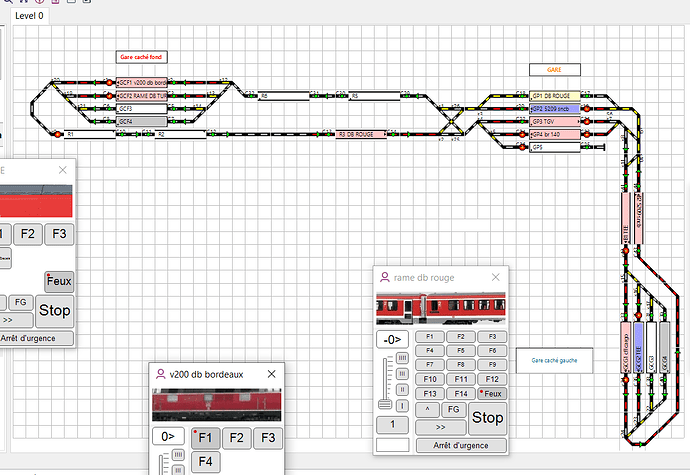The width and height of the screenshot is (690, 475).
Task: Select the GP3 TGV station block
Action: [x=555, y=121]
